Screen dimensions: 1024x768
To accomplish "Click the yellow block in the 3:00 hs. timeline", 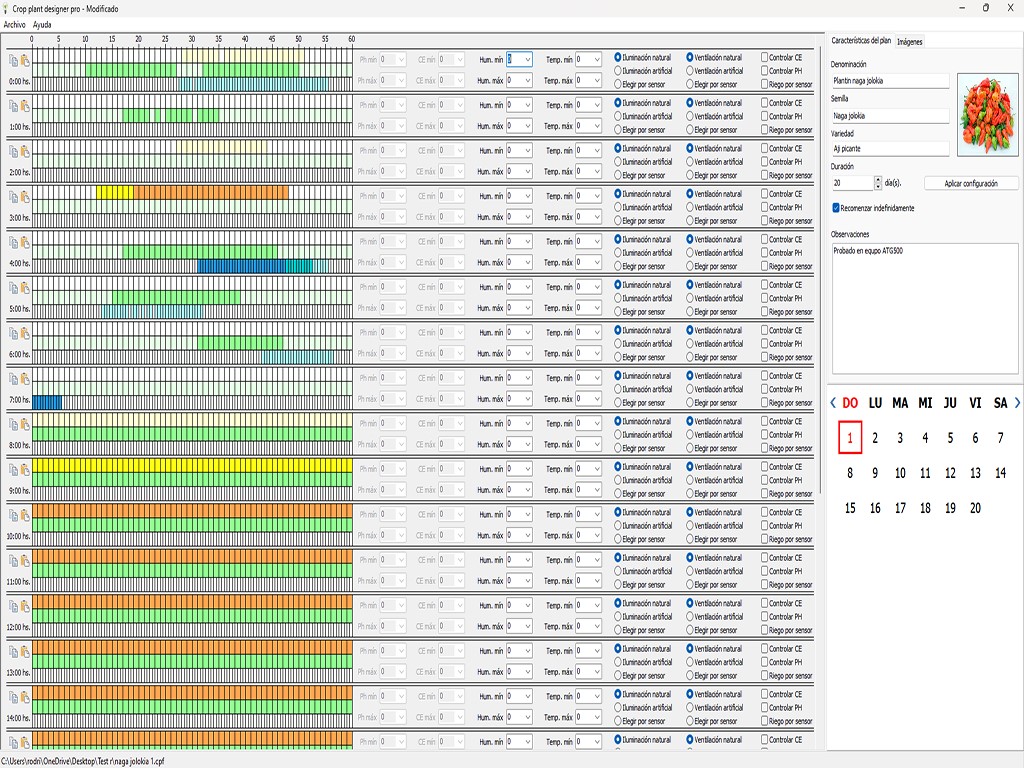I will point(114,192).
